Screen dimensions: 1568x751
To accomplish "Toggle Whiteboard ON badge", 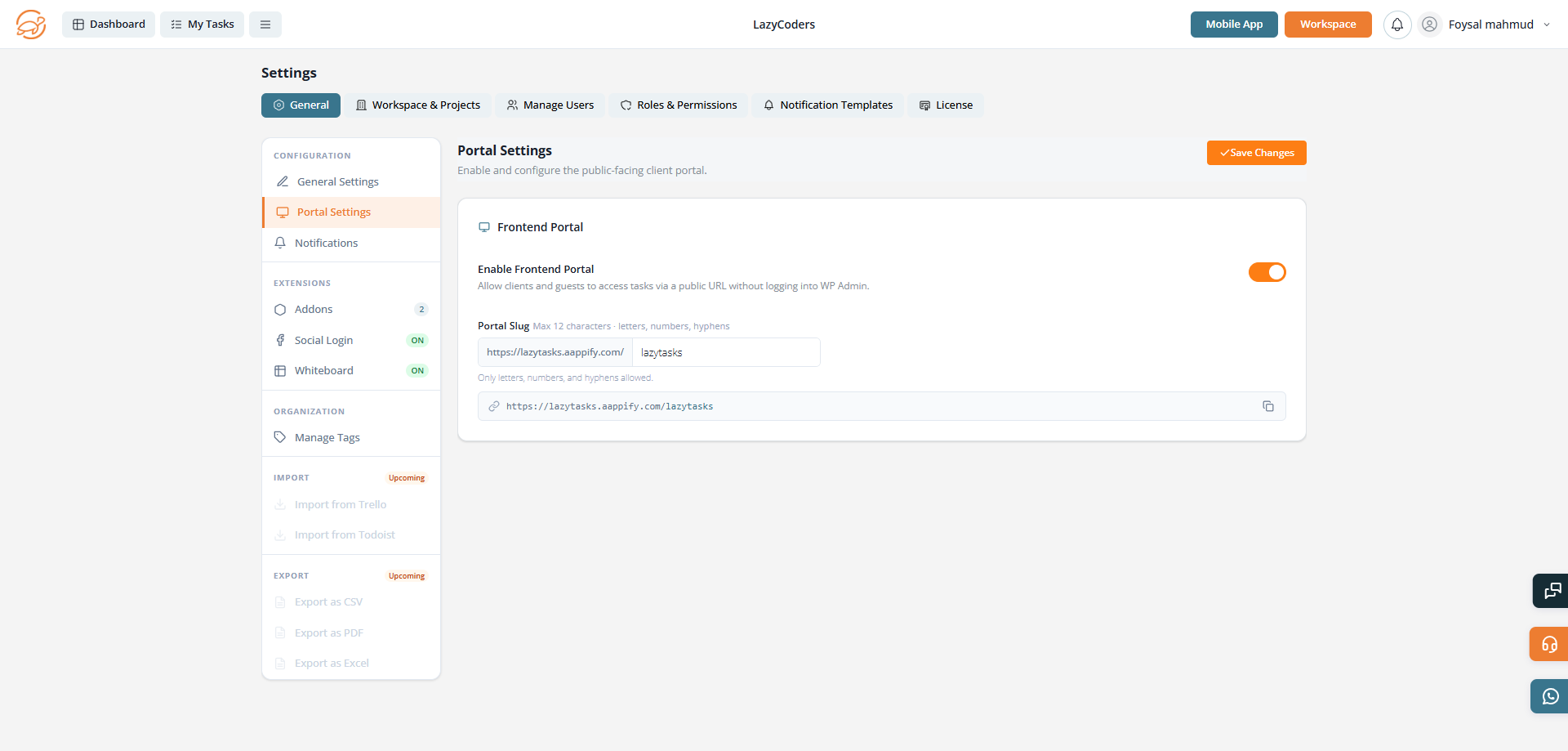I will pos(417,371).
